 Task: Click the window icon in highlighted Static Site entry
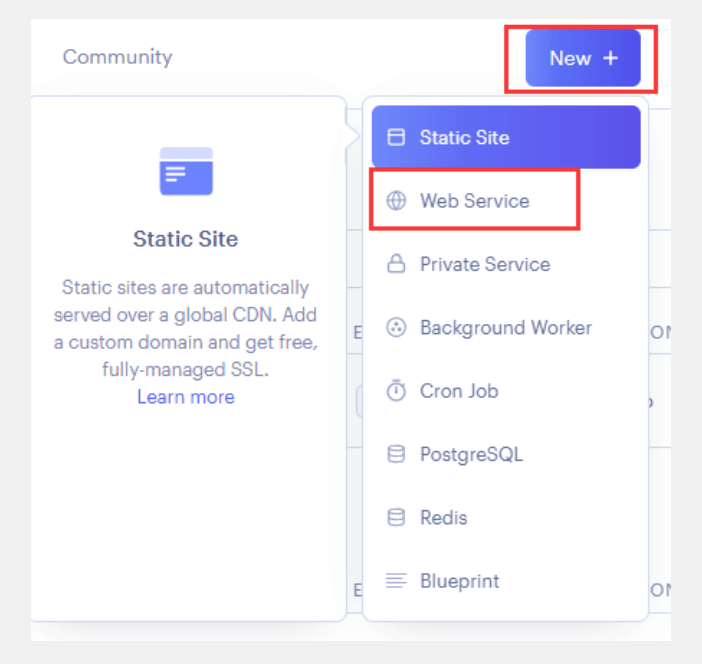coord(397,138)
